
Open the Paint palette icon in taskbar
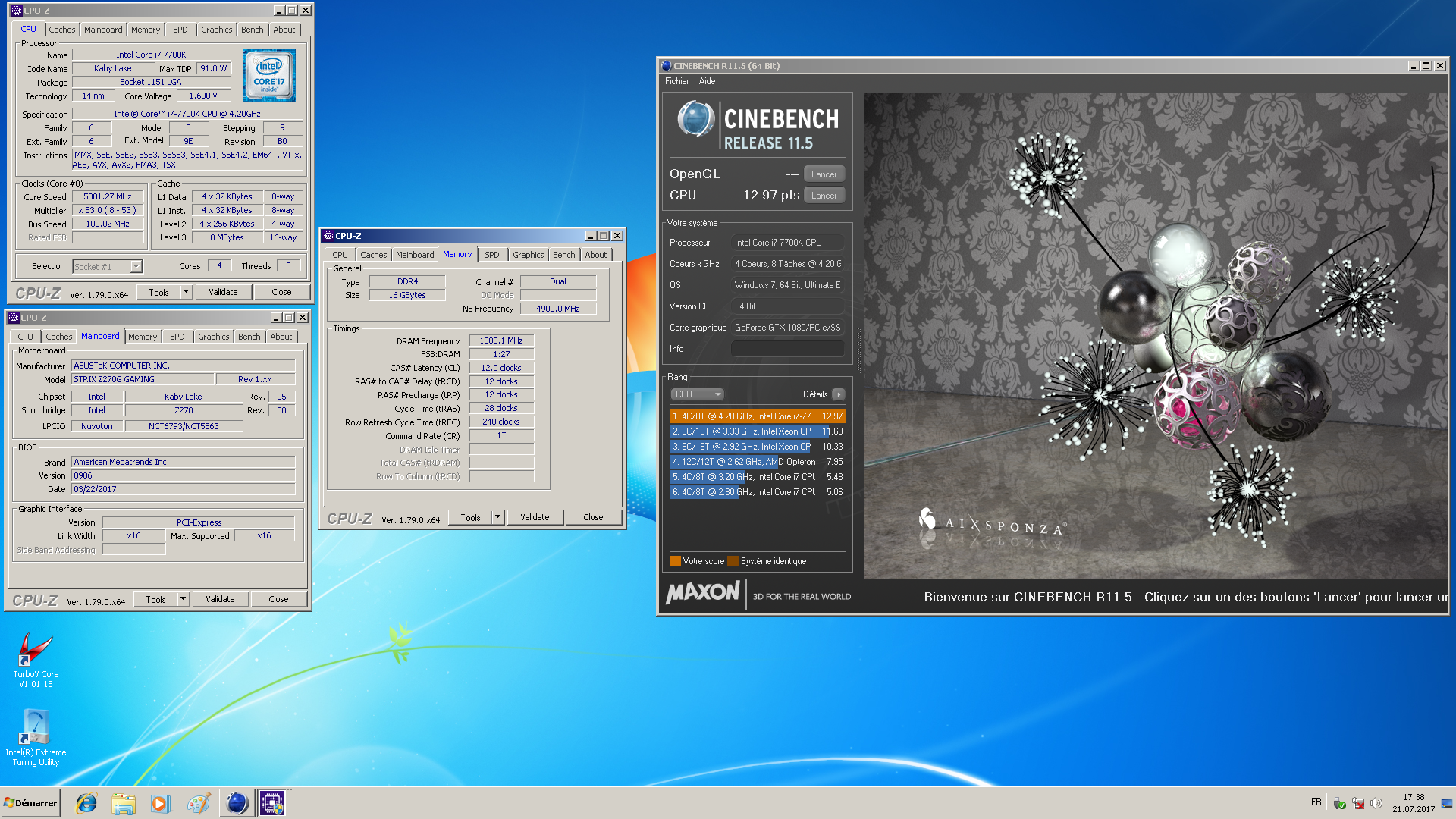(x=198, y=802)
